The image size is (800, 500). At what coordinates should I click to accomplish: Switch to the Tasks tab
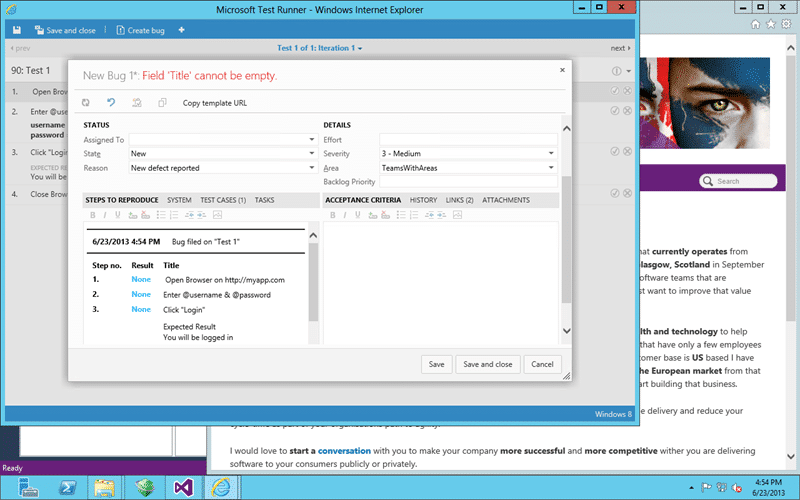[264, 200]
